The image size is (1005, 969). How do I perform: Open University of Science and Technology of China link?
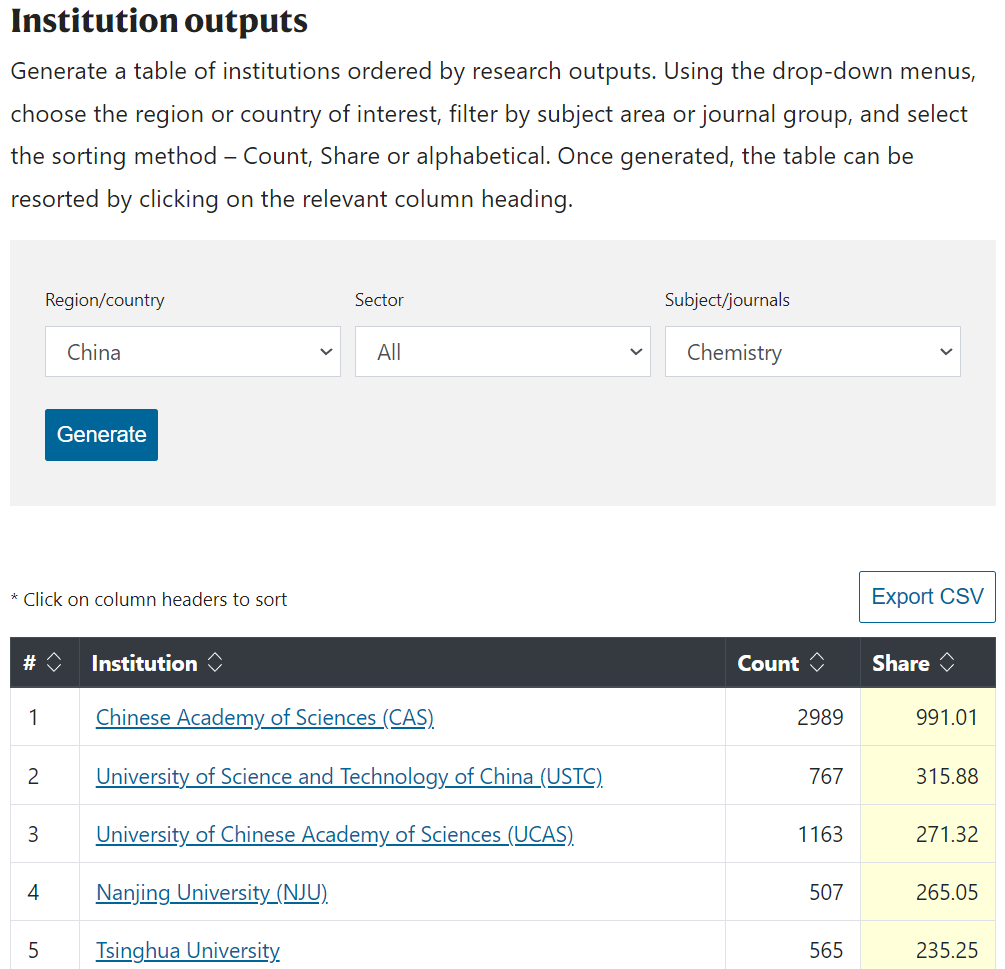click(349, 776)
